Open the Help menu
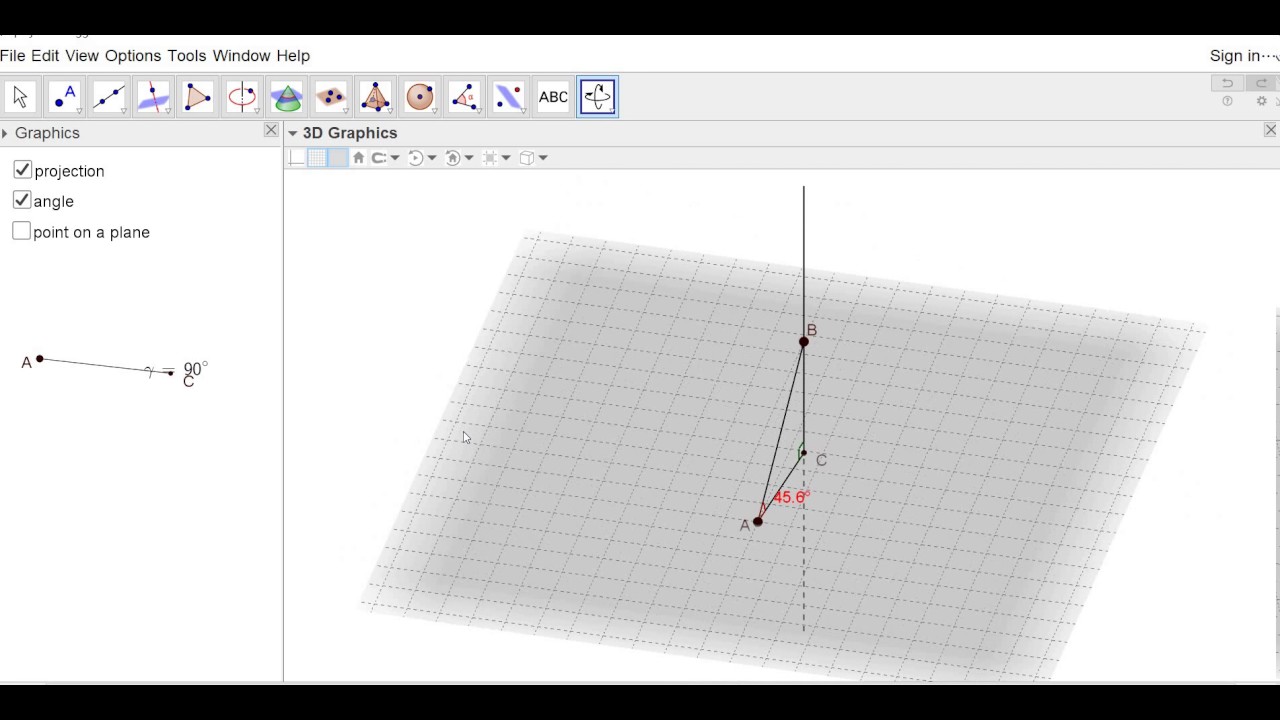The width and height of the screenshot is (1280, 720). pyautogui.click(x=293, y=56)
